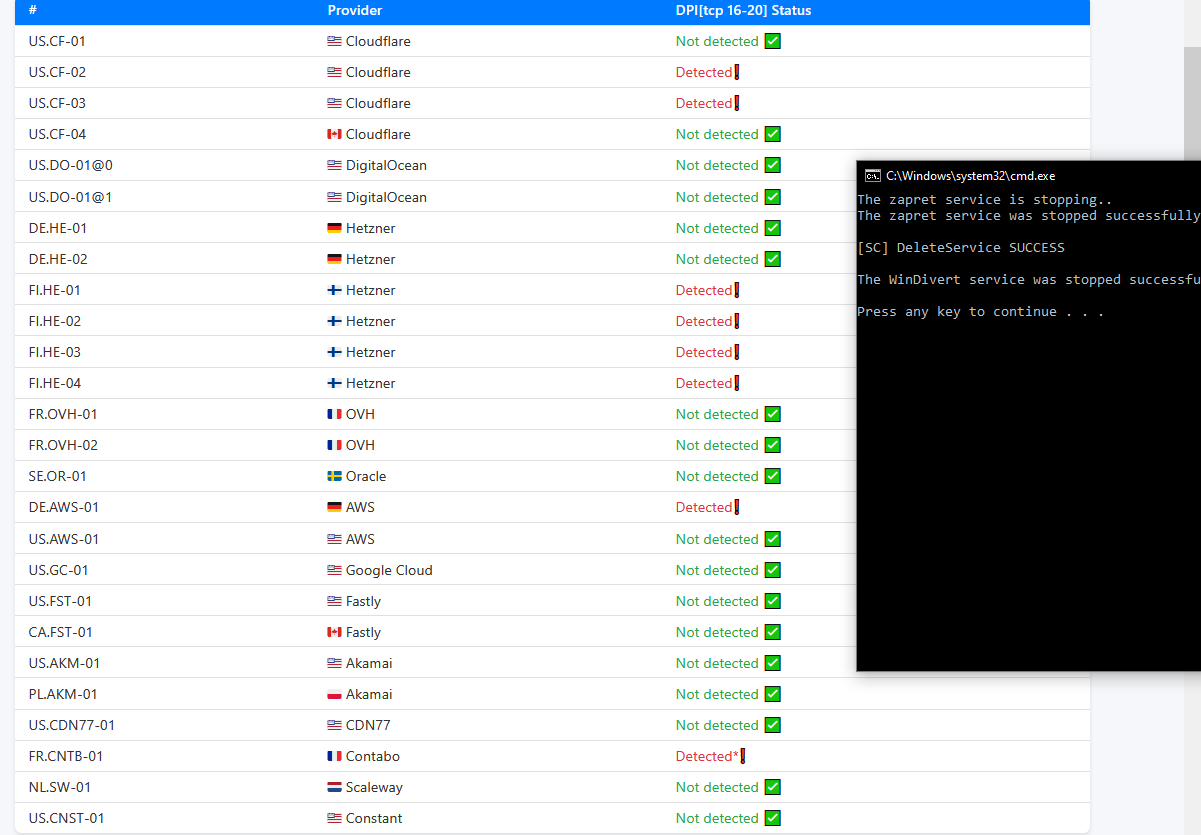Click the CDN77 provider text
This screenshot has width=1201, height=835.
368,725
